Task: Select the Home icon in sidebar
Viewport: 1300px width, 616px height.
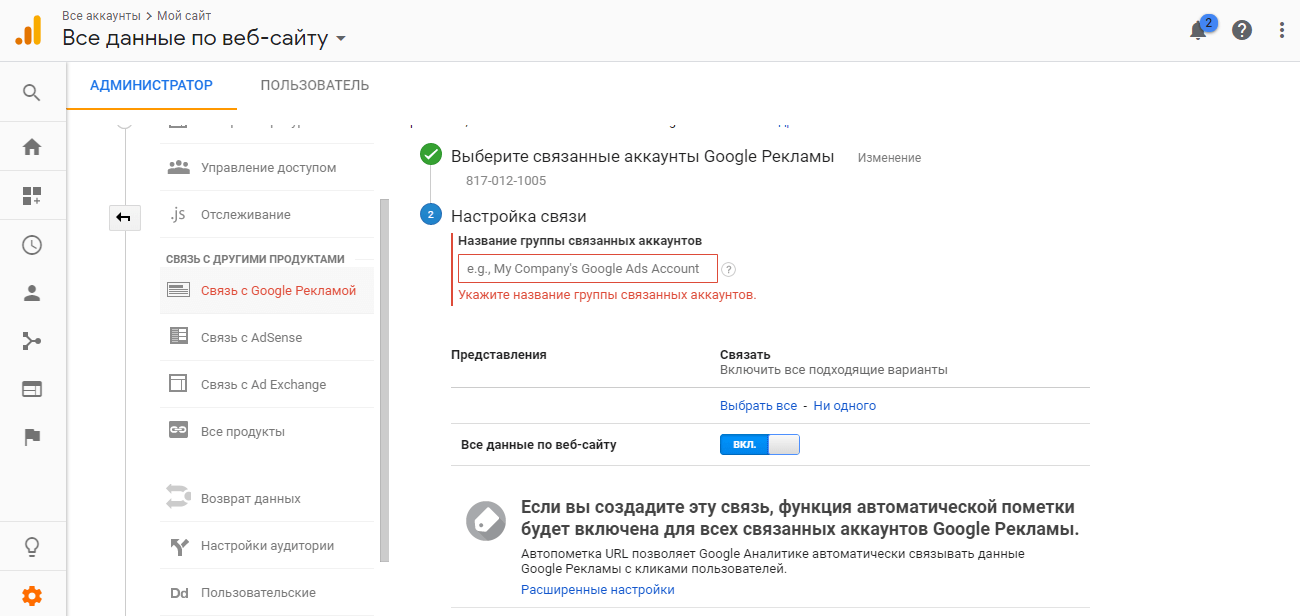Action: [x=31, y=145]
